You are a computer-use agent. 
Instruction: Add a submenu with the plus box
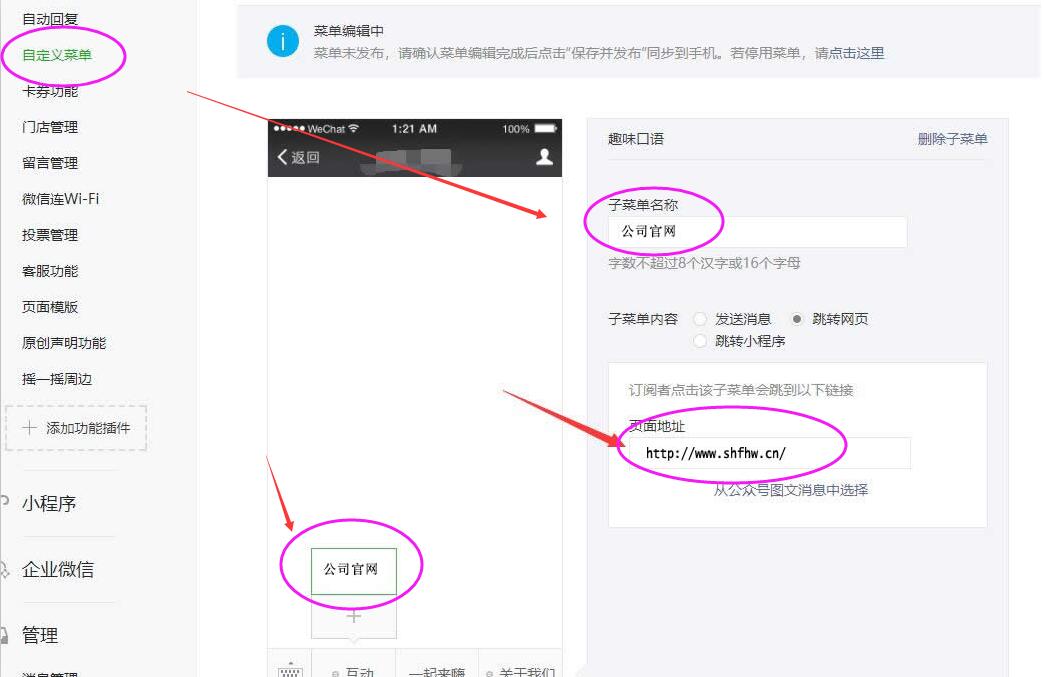pos(354,617)
